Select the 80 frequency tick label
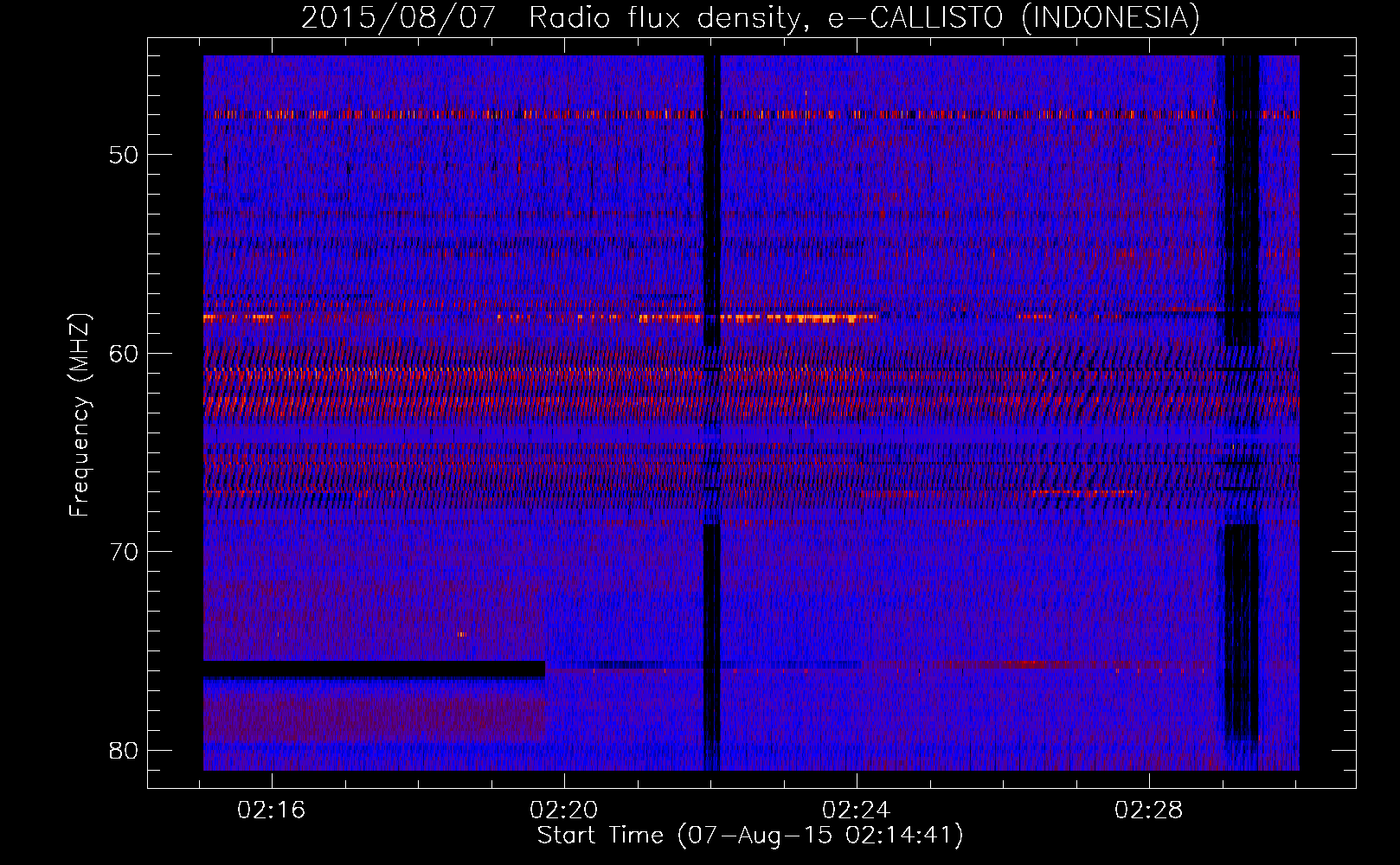Screen dimensions: 1400x865 [124, 750]
